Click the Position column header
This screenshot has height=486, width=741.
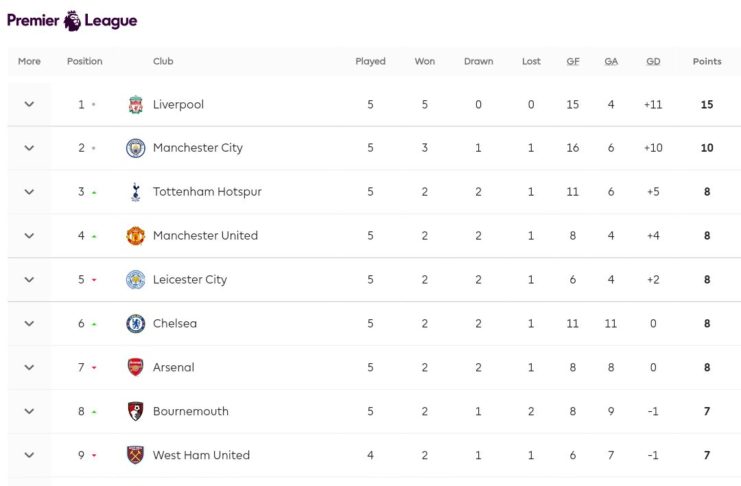[x=85, y=61]
